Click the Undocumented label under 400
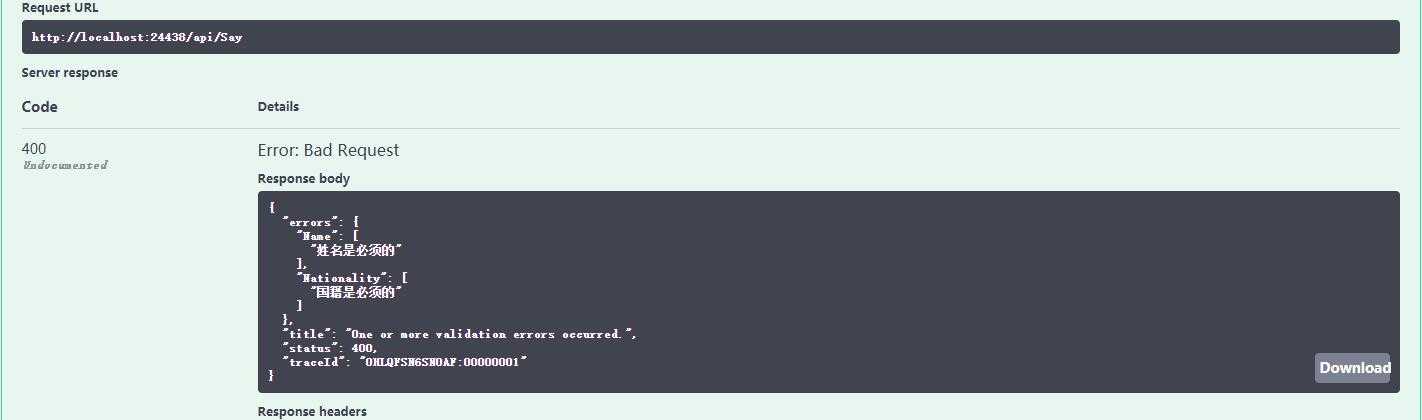The image size is (1422, 420). 65,165
